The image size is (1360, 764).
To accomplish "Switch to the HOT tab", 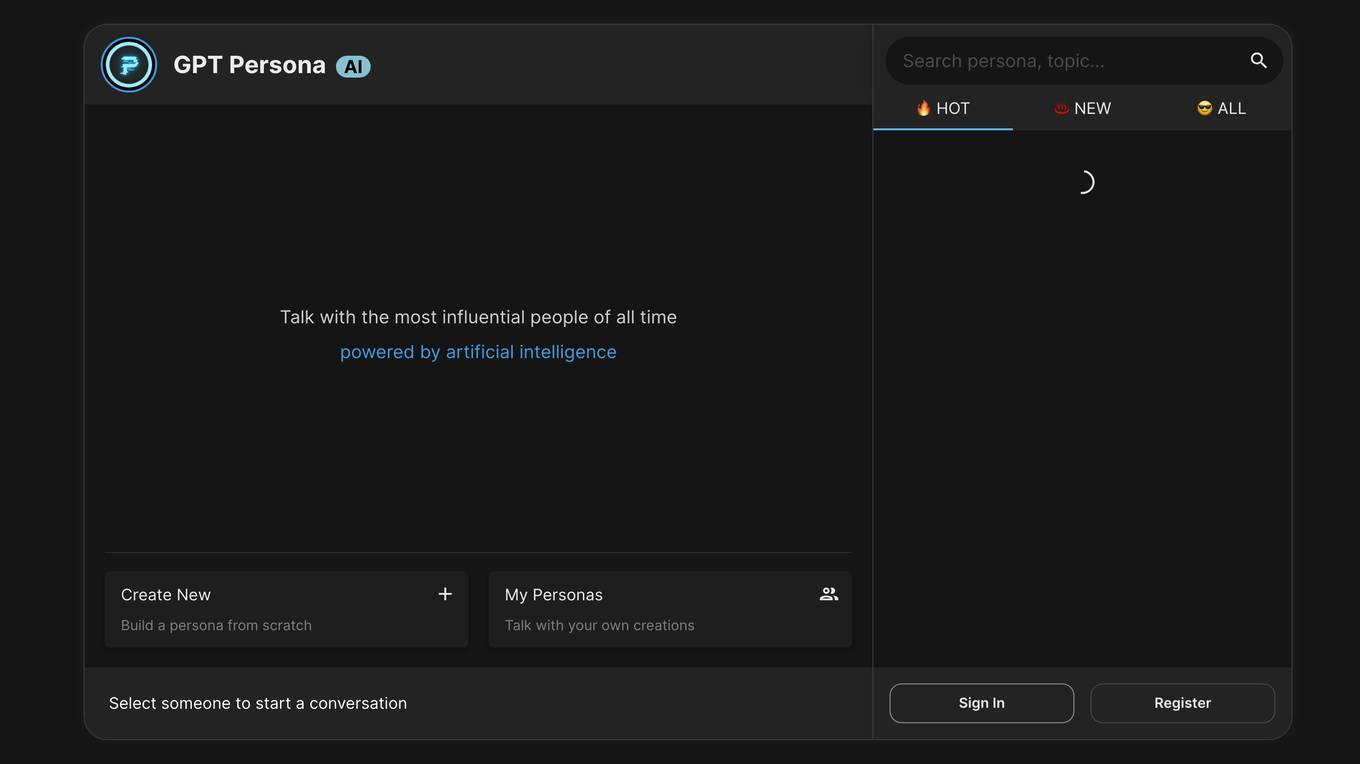I will pos(943,108).
